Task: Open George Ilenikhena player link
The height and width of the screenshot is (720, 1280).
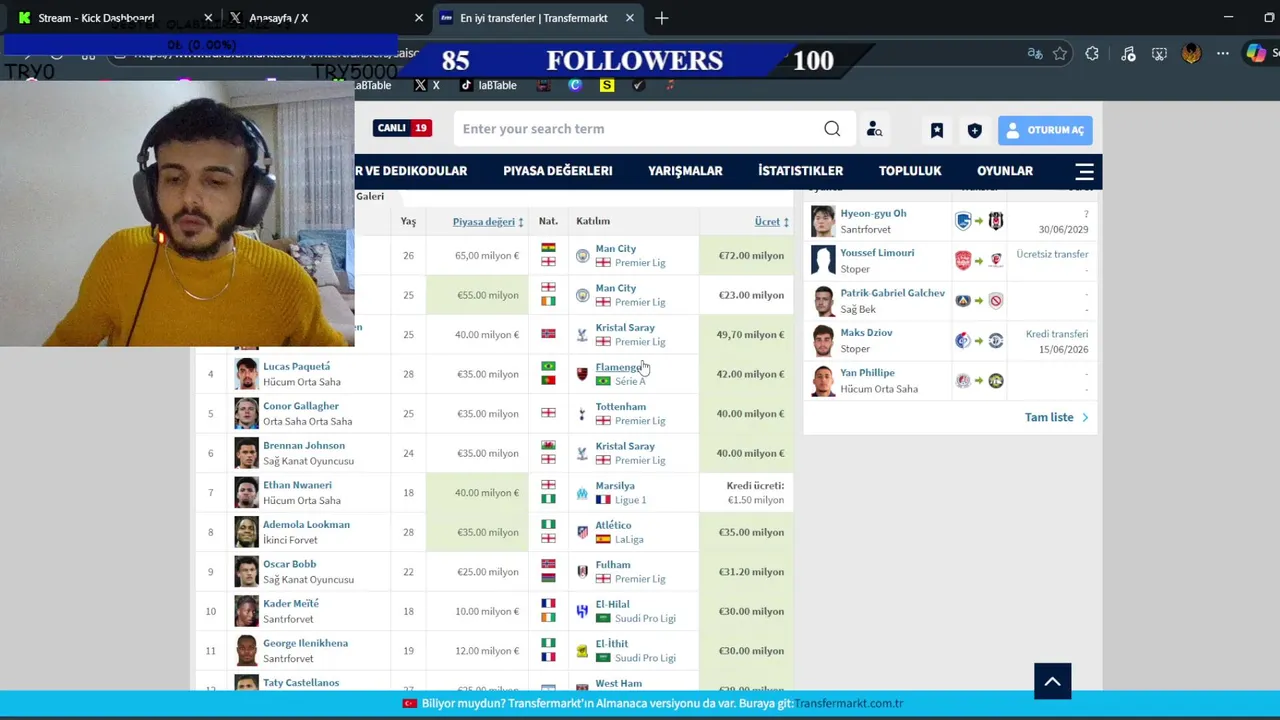Action: coord(305,643)
